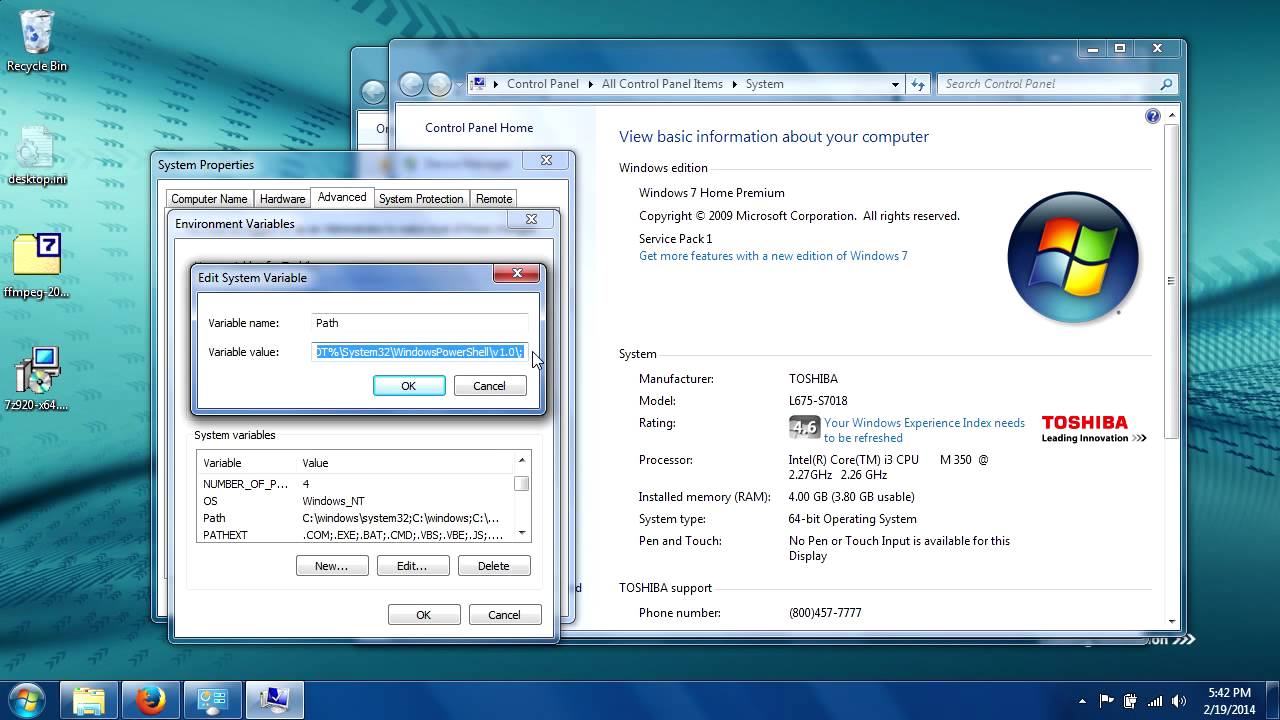Screen dimensions: 1280x720
Task: Click Cancel in Edit System Variable dialog
Action: (x=489, y=386)
